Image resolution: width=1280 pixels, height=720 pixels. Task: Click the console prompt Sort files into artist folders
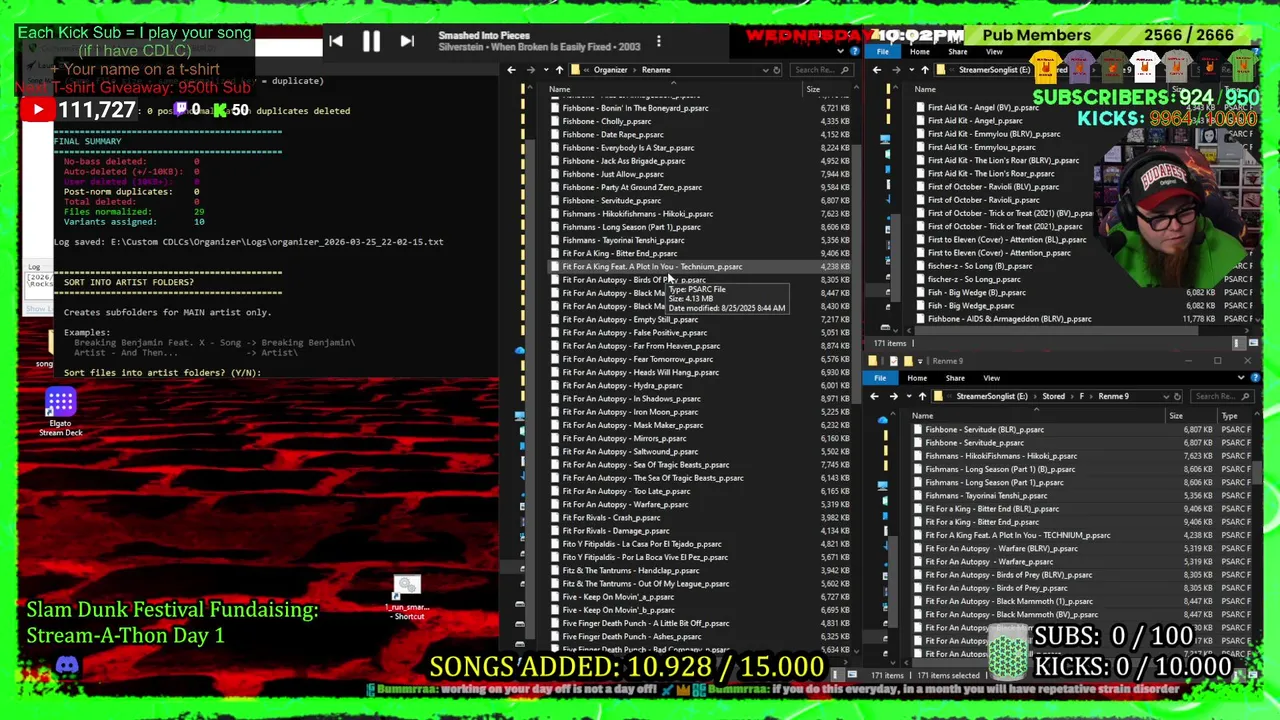coord(162,372)
